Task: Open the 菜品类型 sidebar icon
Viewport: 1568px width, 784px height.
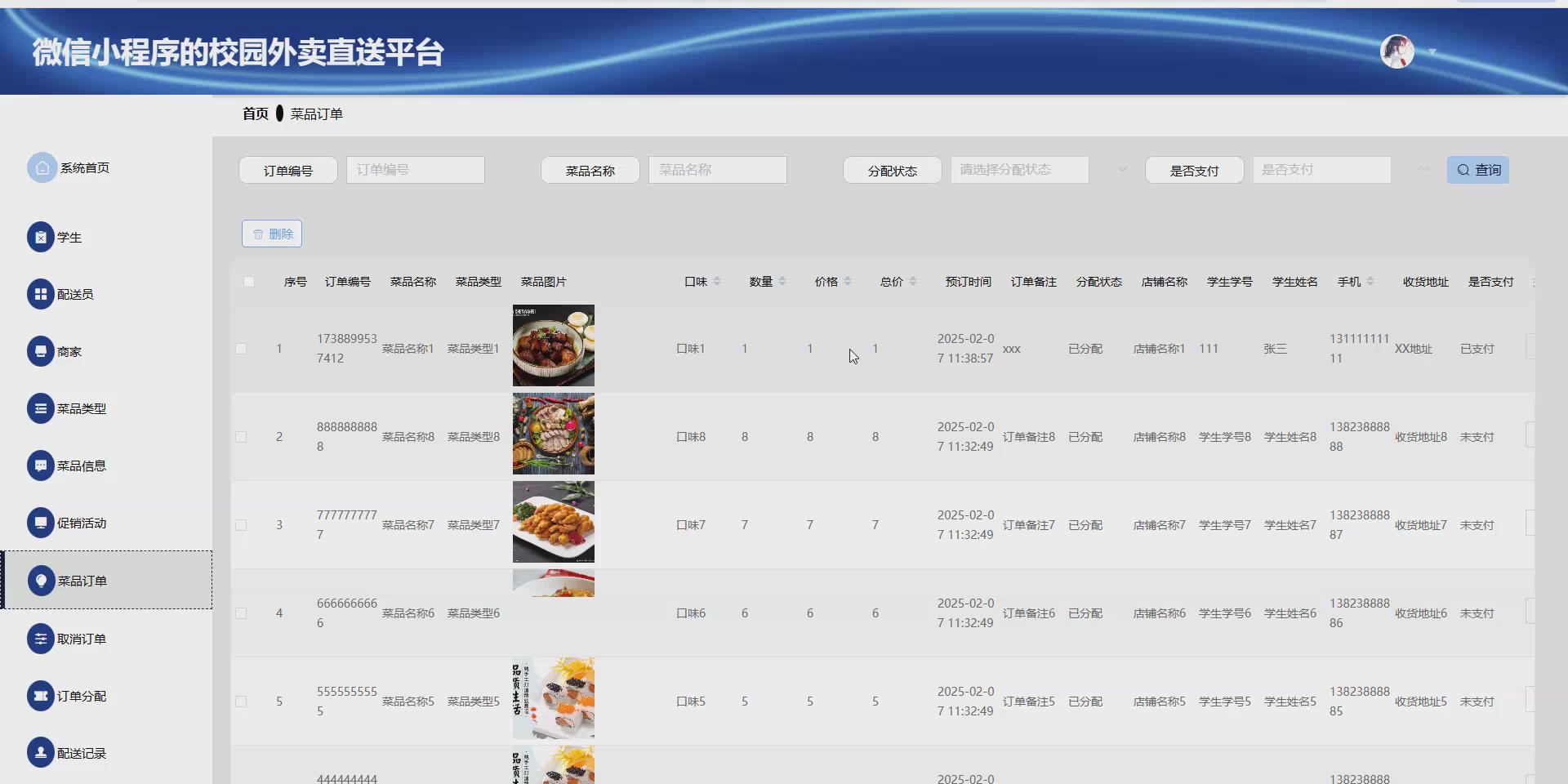Action: pyautogui.click(x=41, y=408)
